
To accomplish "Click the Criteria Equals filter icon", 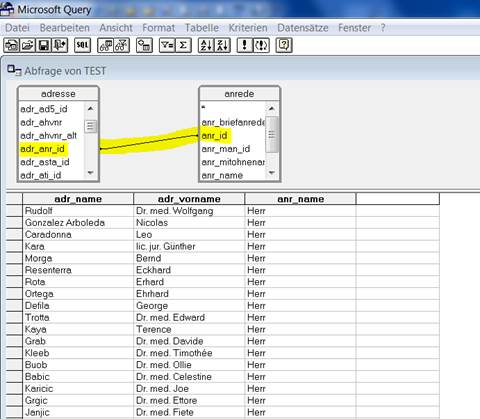I will tap(167, 45).
